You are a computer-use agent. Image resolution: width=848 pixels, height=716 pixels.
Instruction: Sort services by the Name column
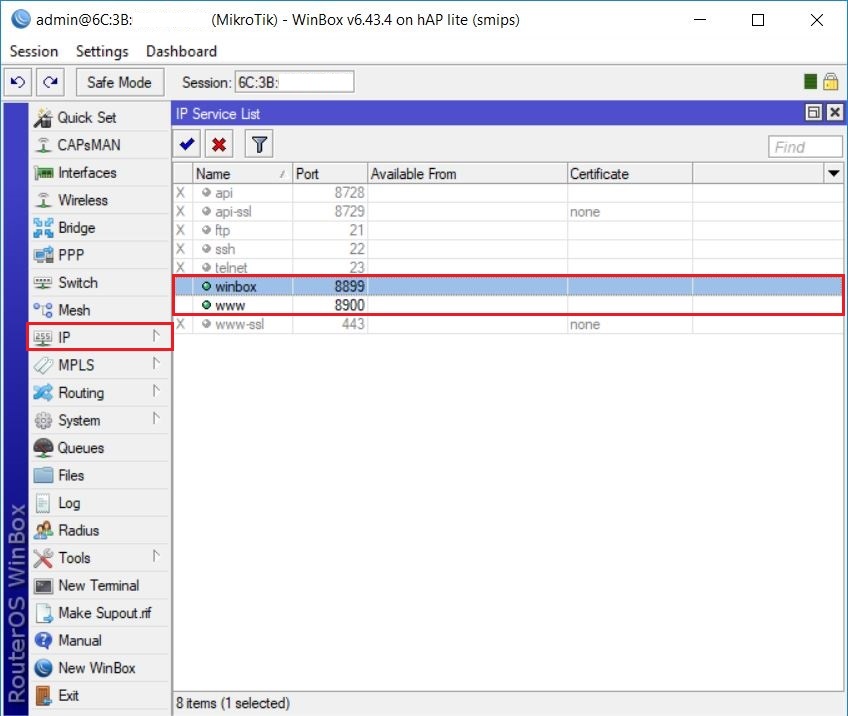point(243,174)
